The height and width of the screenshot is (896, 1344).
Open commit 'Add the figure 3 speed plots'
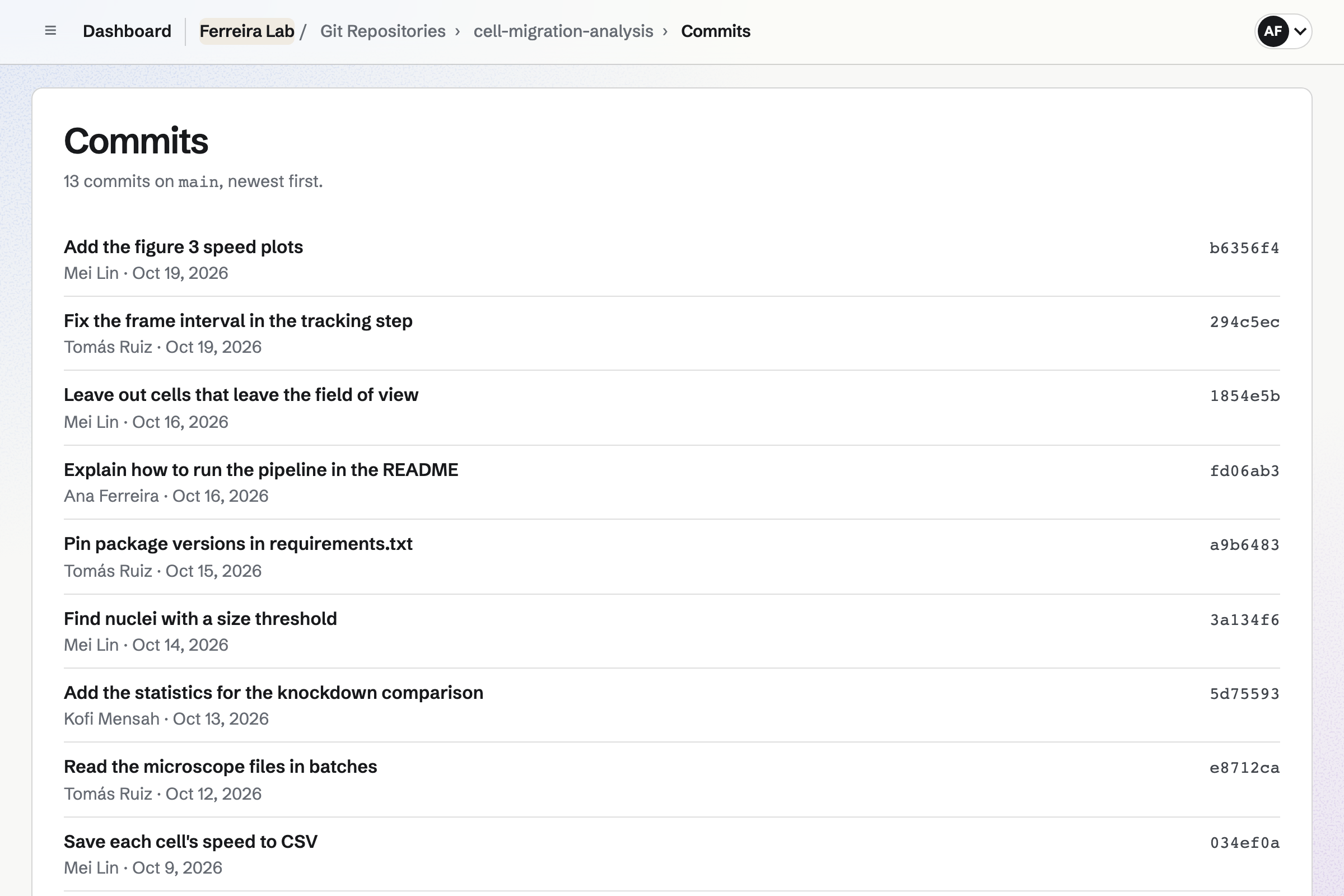[x=184, y=247]
